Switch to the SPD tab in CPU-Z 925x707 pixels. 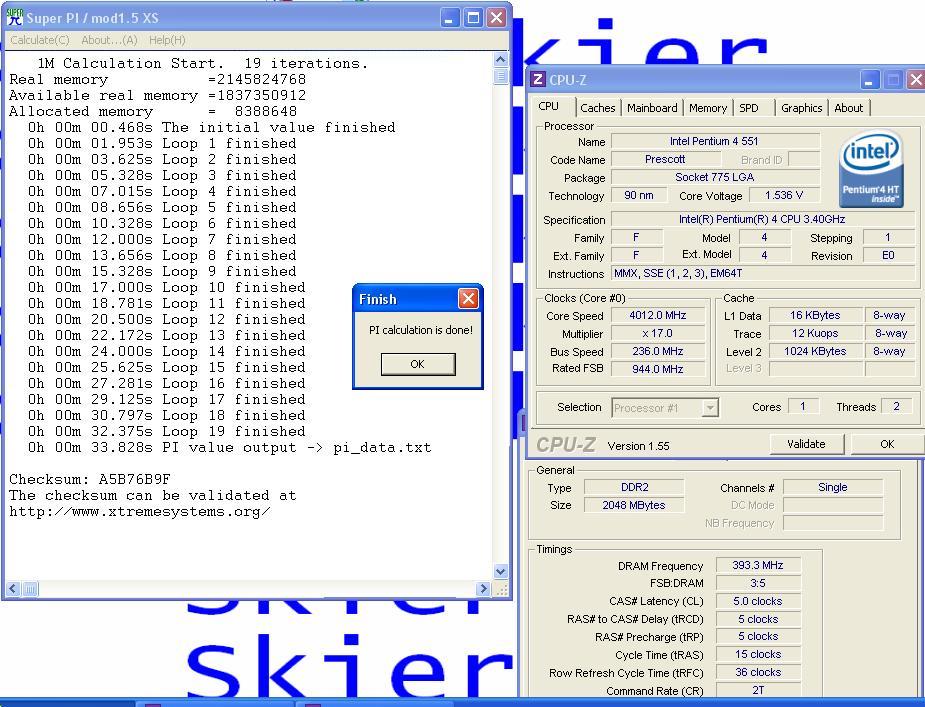[x=749, y=108]
